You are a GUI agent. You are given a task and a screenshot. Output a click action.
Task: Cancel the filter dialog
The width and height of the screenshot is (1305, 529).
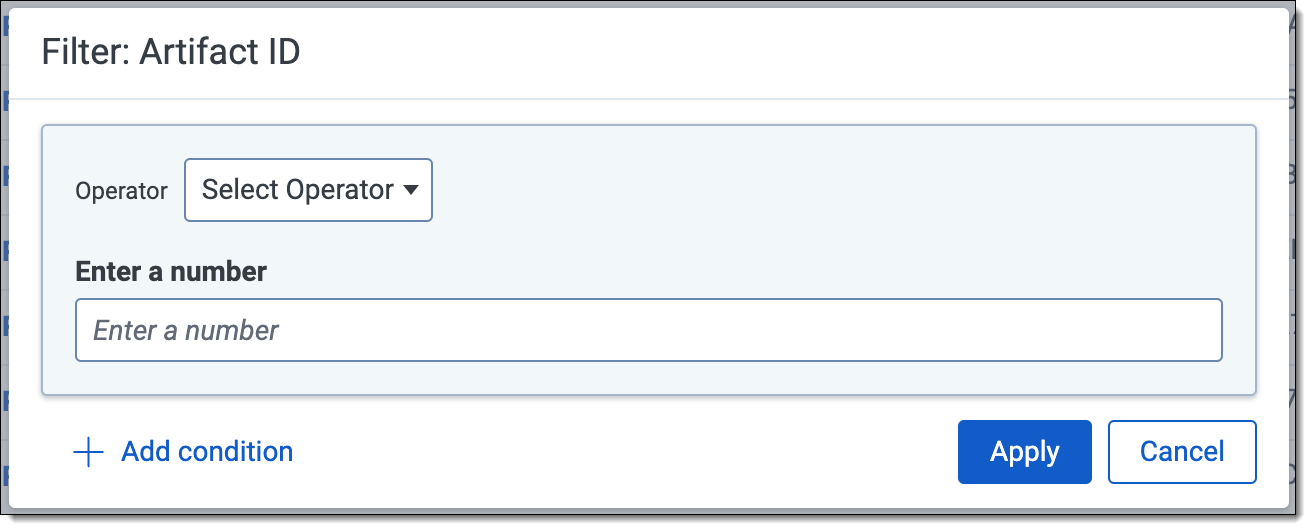(x=1182, y=452)
